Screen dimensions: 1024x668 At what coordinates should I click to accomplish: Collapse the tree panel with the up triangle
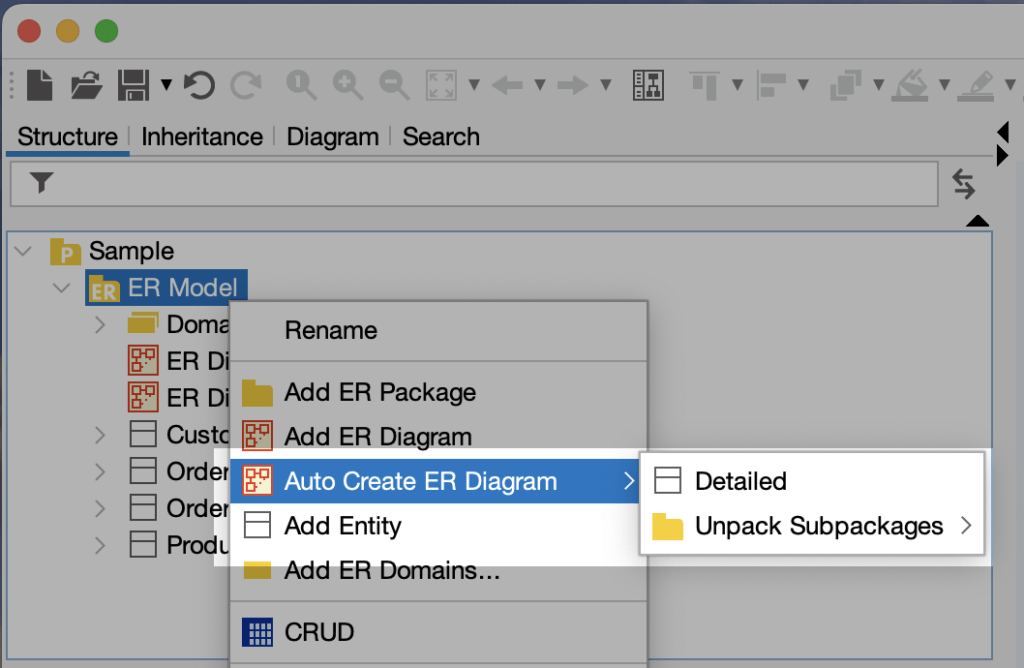977,220
